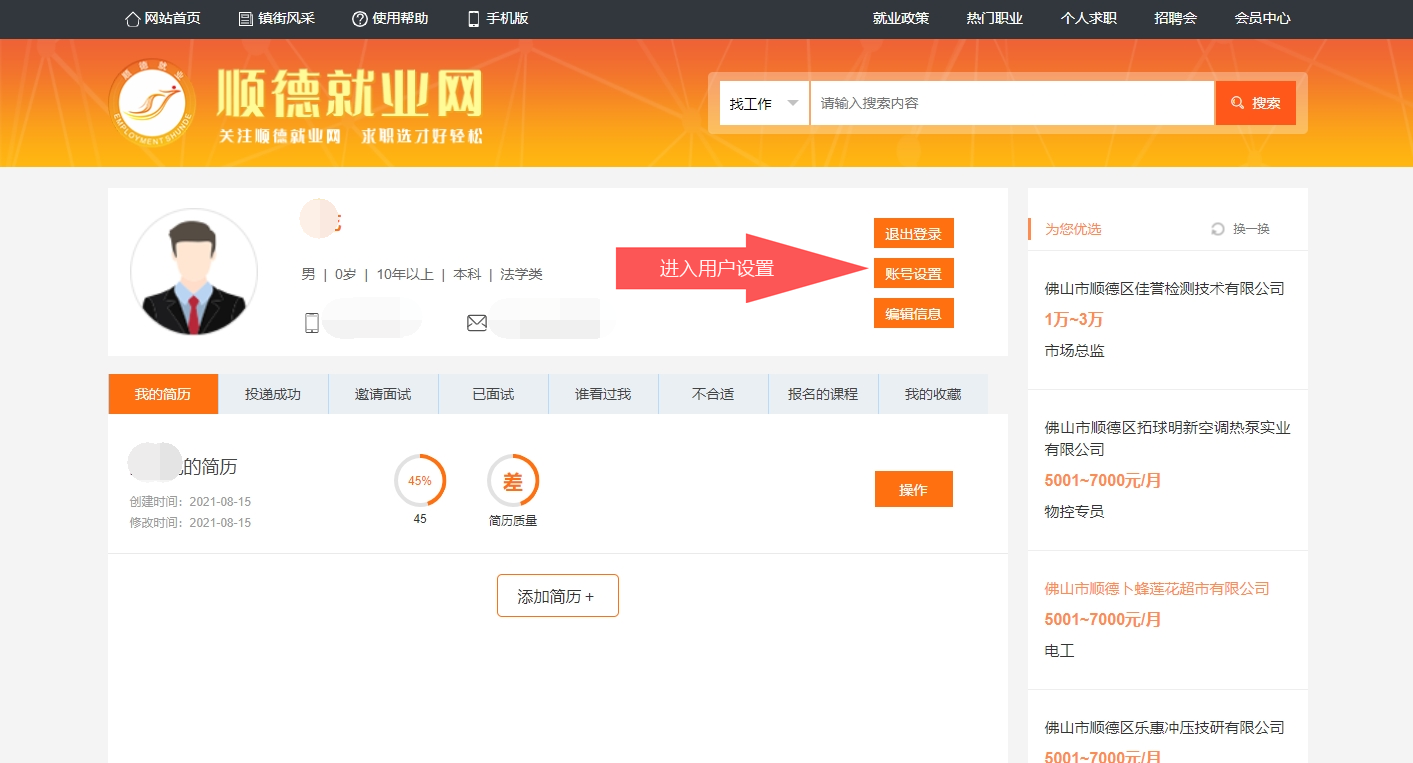Click the home icon beside 网站首页
The image size is (1413, 763).
tap(132, 19)
